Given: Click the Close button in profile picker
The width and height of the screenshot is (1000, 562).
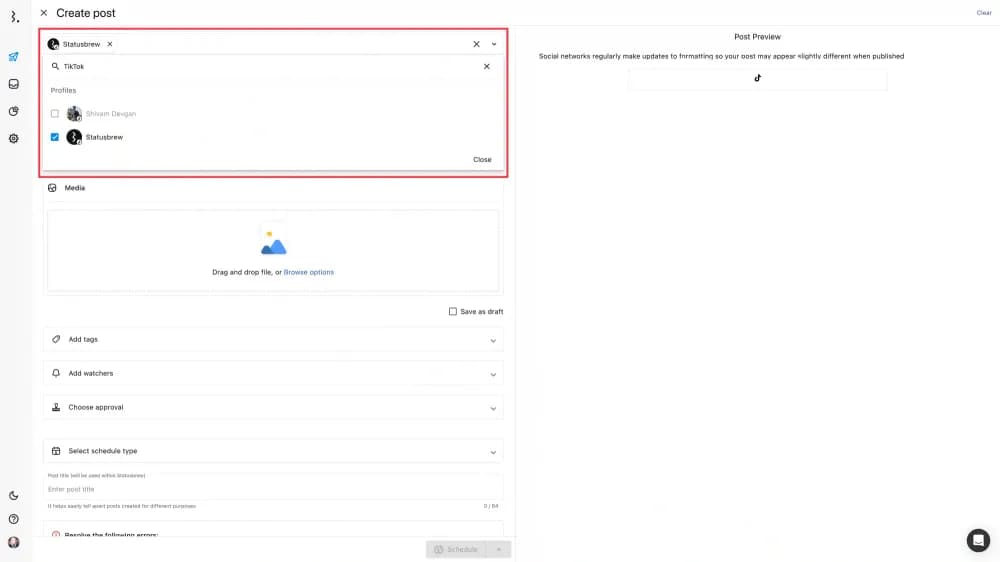Looking at the screenshot, I should click(x=482, y=160).
